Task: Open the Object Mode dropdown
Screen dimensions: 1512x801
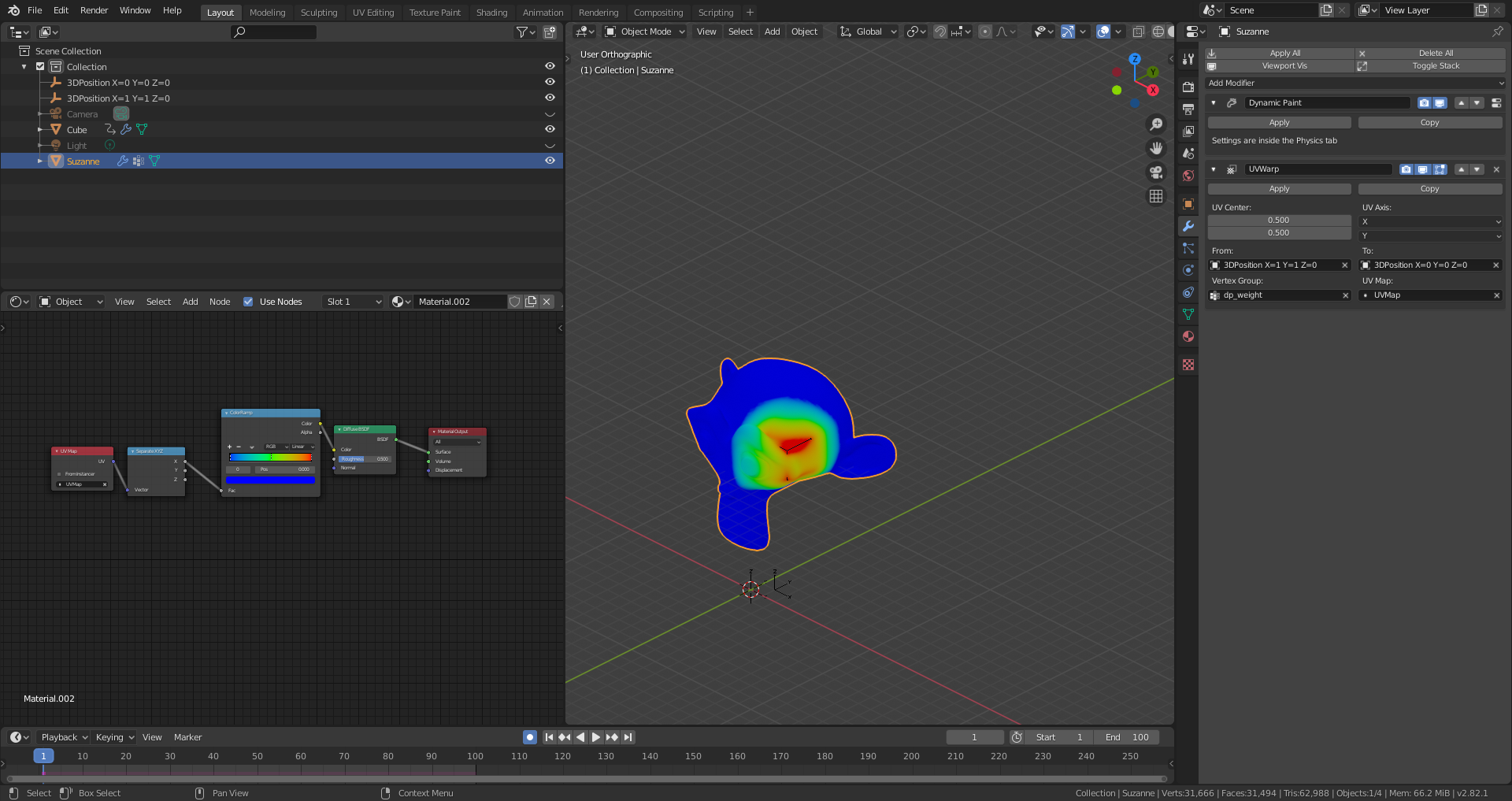Action: 645,32
